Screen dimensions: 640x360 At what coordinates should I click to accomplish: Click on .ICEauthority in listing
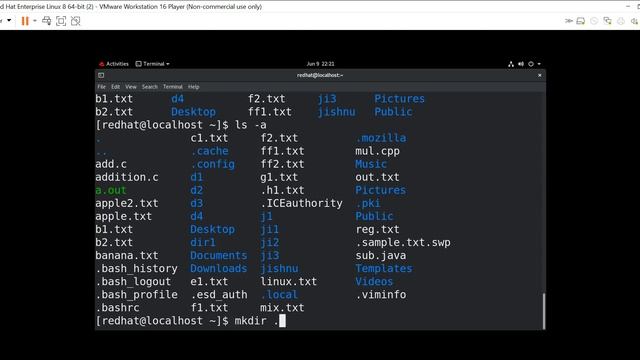coord(302,203)
